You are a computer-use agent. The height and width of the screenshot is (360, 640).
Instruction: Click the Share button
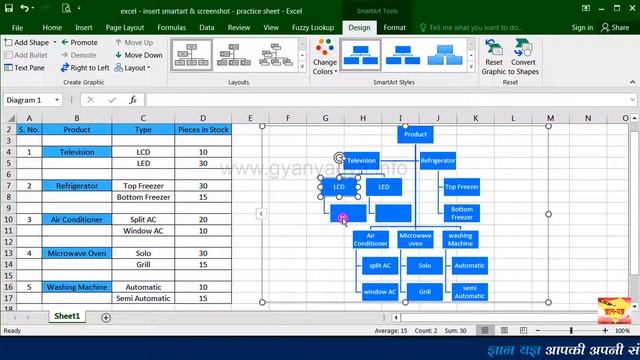(615, 28)
